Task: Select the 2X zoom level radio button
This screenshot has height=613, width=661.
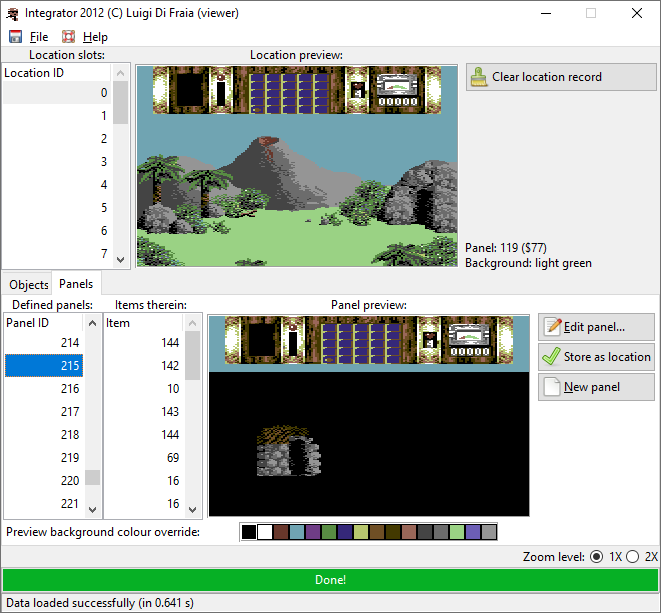Action: [x=632, y=557]
